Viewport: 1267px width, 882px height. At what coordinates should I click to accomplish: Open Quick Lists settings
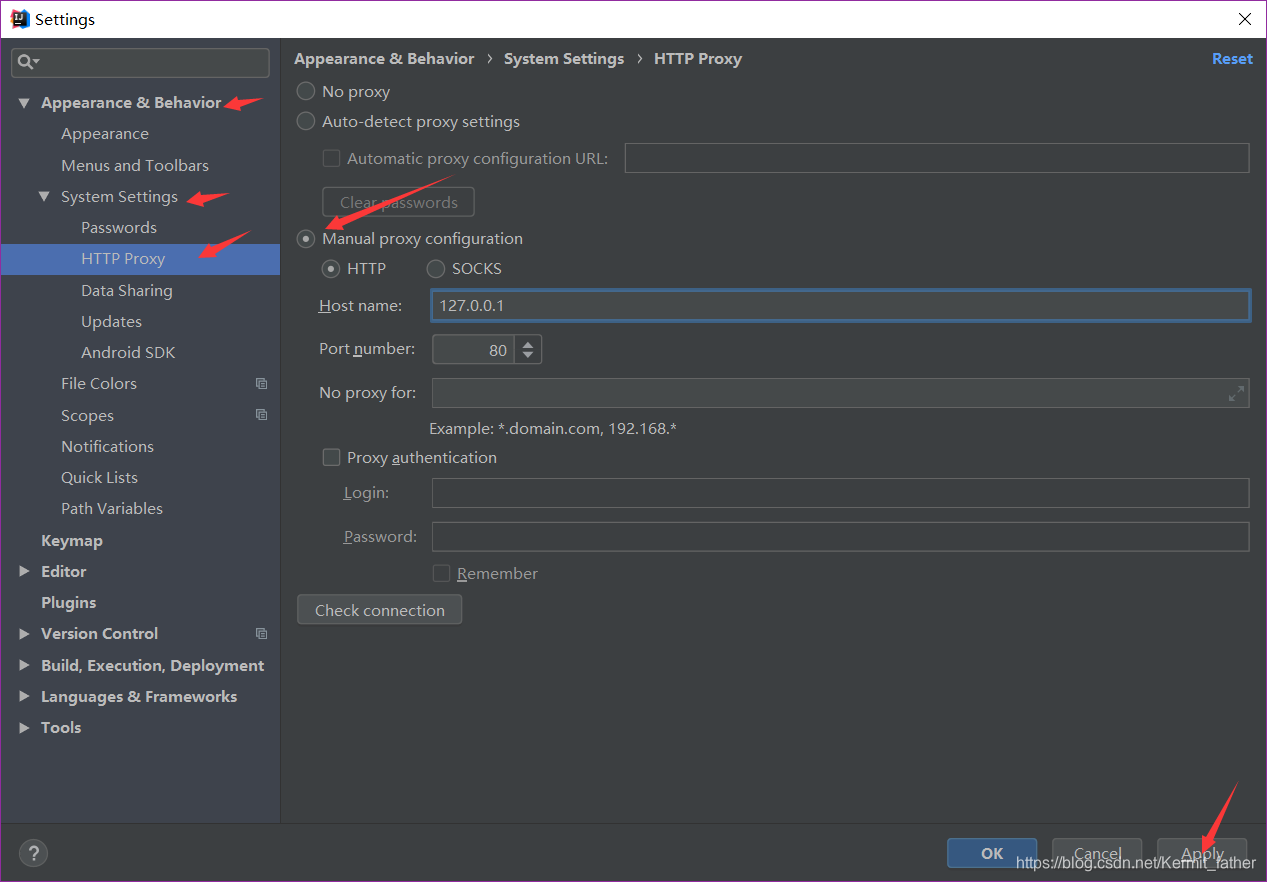pyautogui.click(x=99, y=477)
